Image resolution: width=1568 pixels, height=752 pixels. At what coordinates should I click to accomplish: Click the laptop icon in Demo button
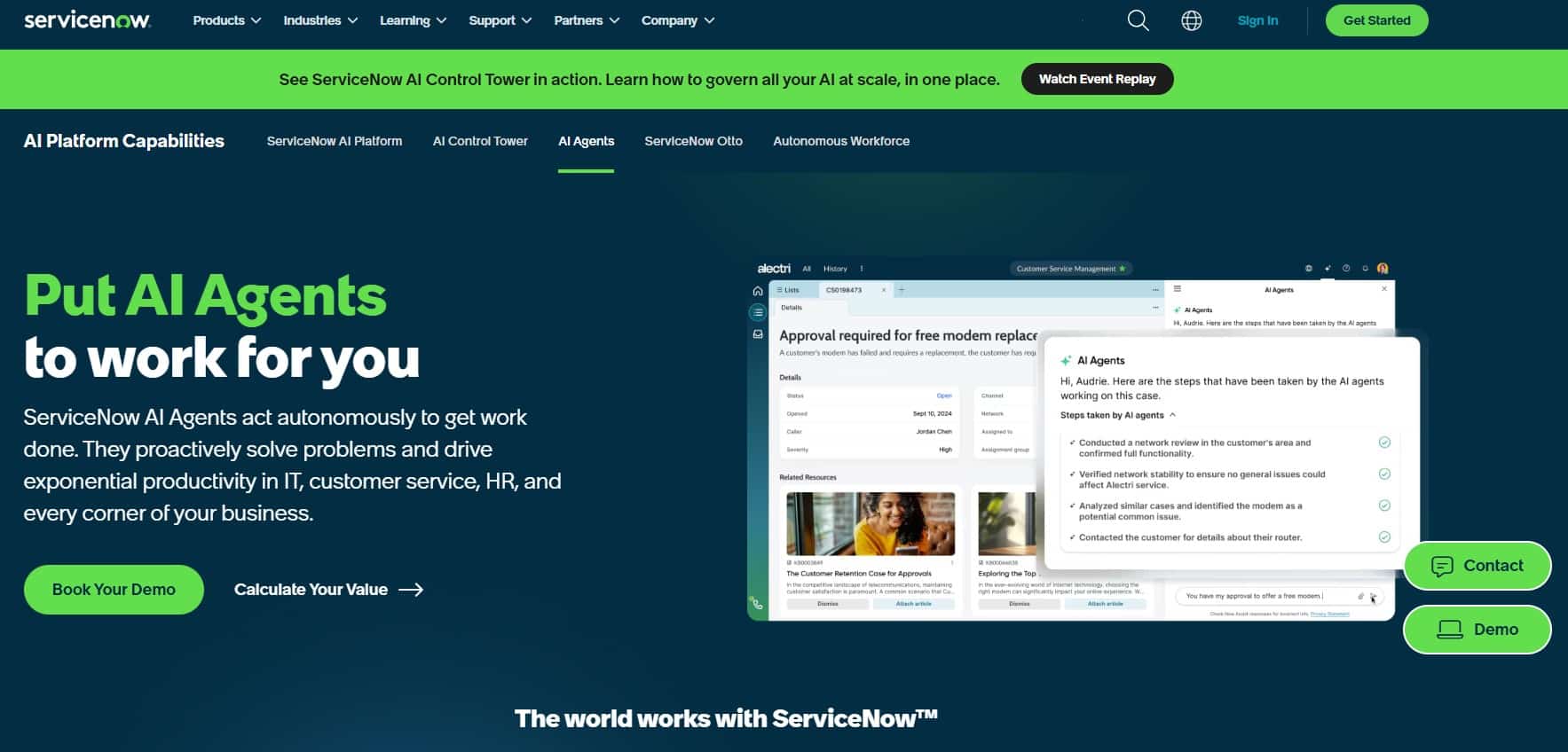pyautogui.click(x=1450, y=630)
